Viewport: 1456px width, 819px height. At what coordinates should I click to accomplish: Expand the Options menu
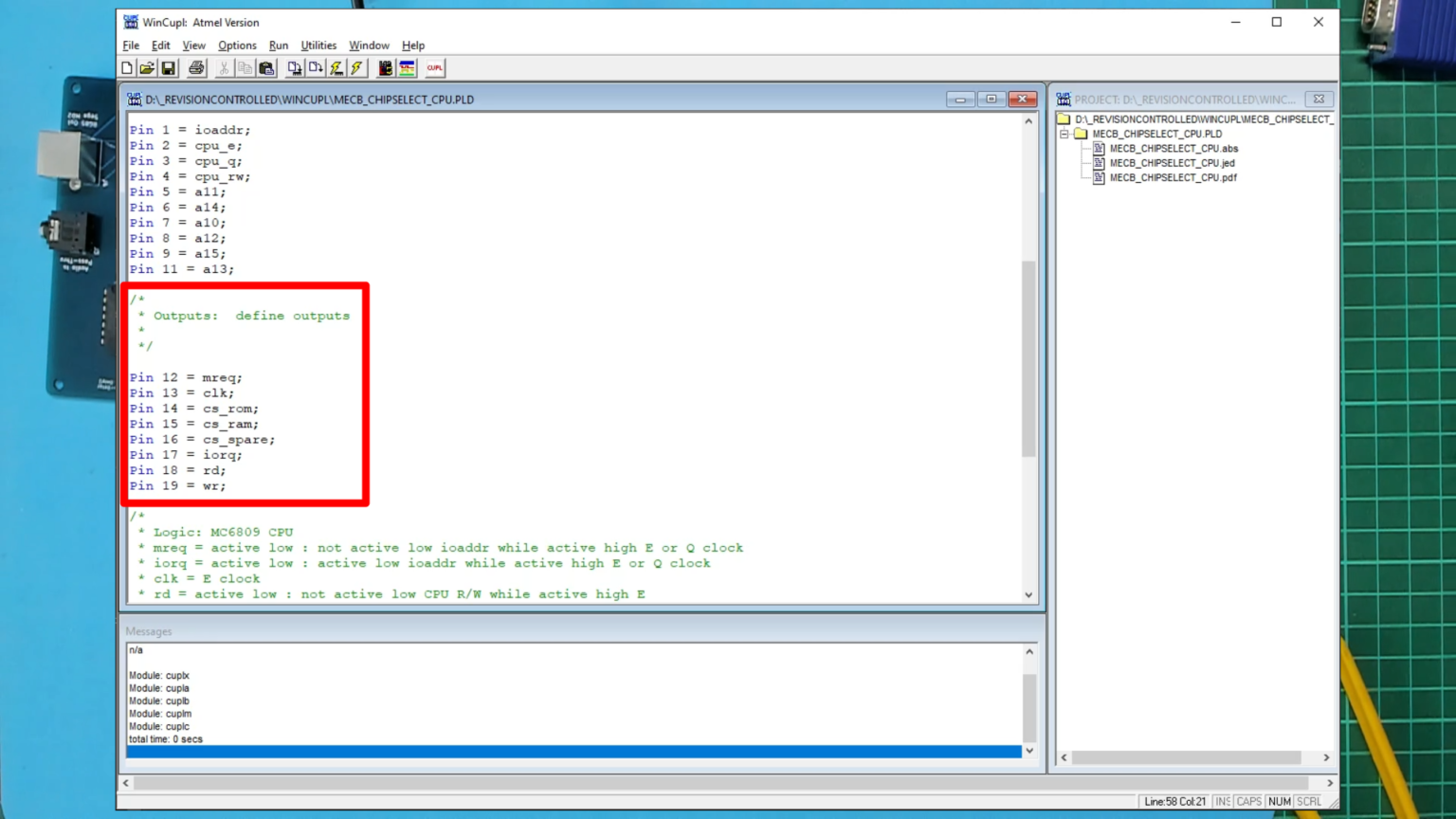tap(237, 45)
